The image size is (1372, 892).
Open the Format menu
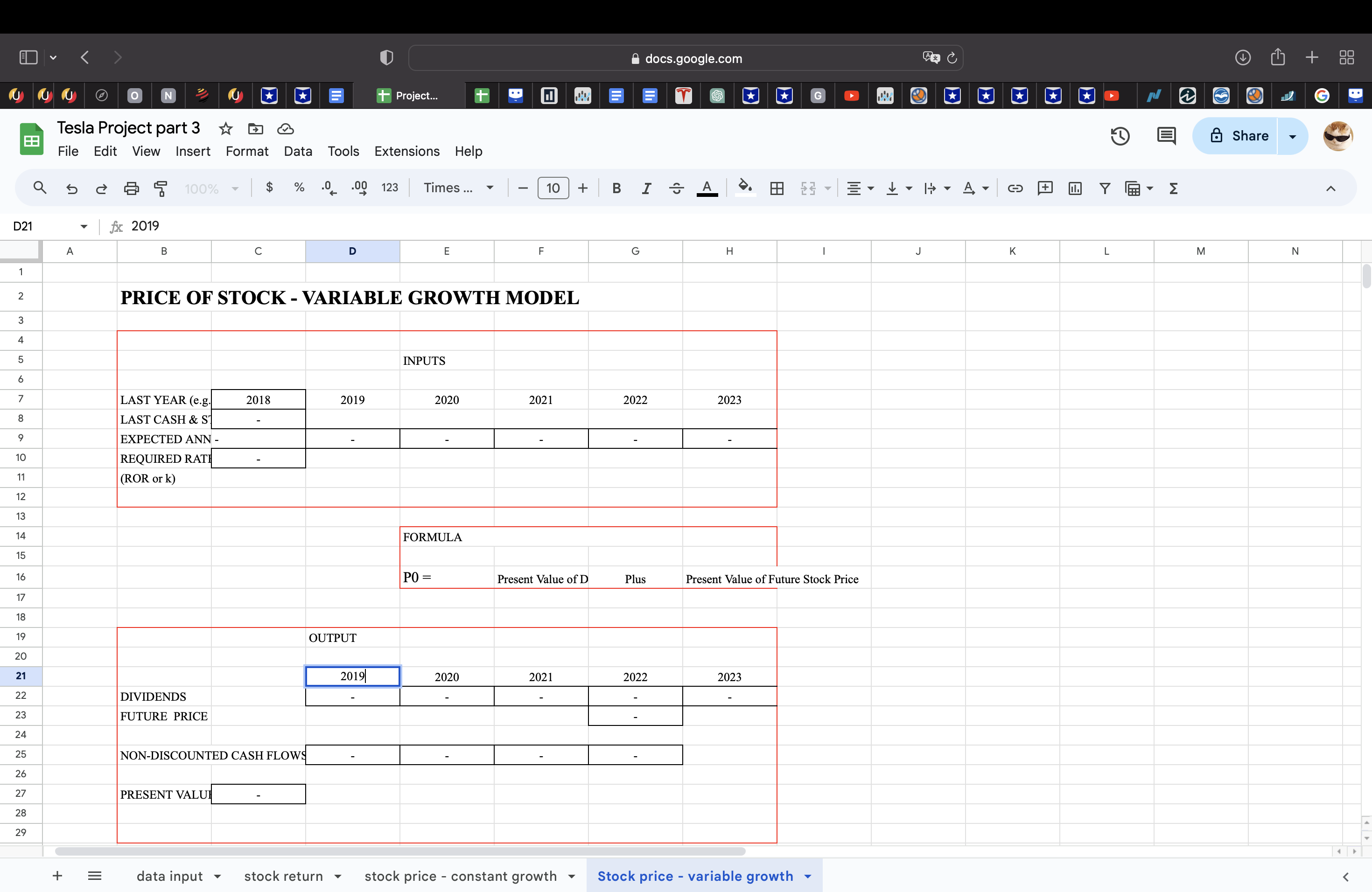[x=247, y=151]
